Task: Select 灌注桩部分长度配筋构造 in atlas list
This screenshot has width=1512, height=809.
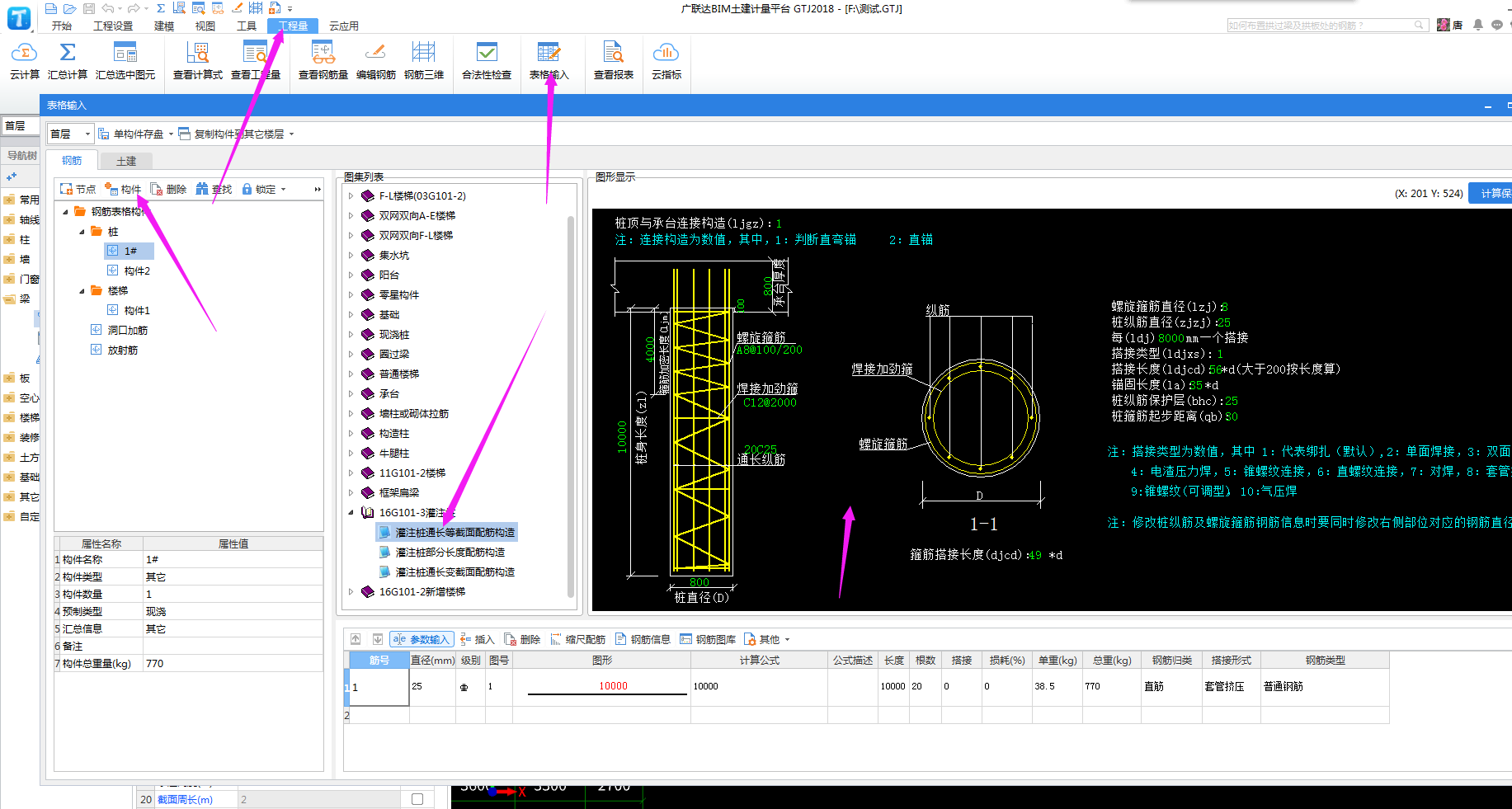Action: click(450, 553)
